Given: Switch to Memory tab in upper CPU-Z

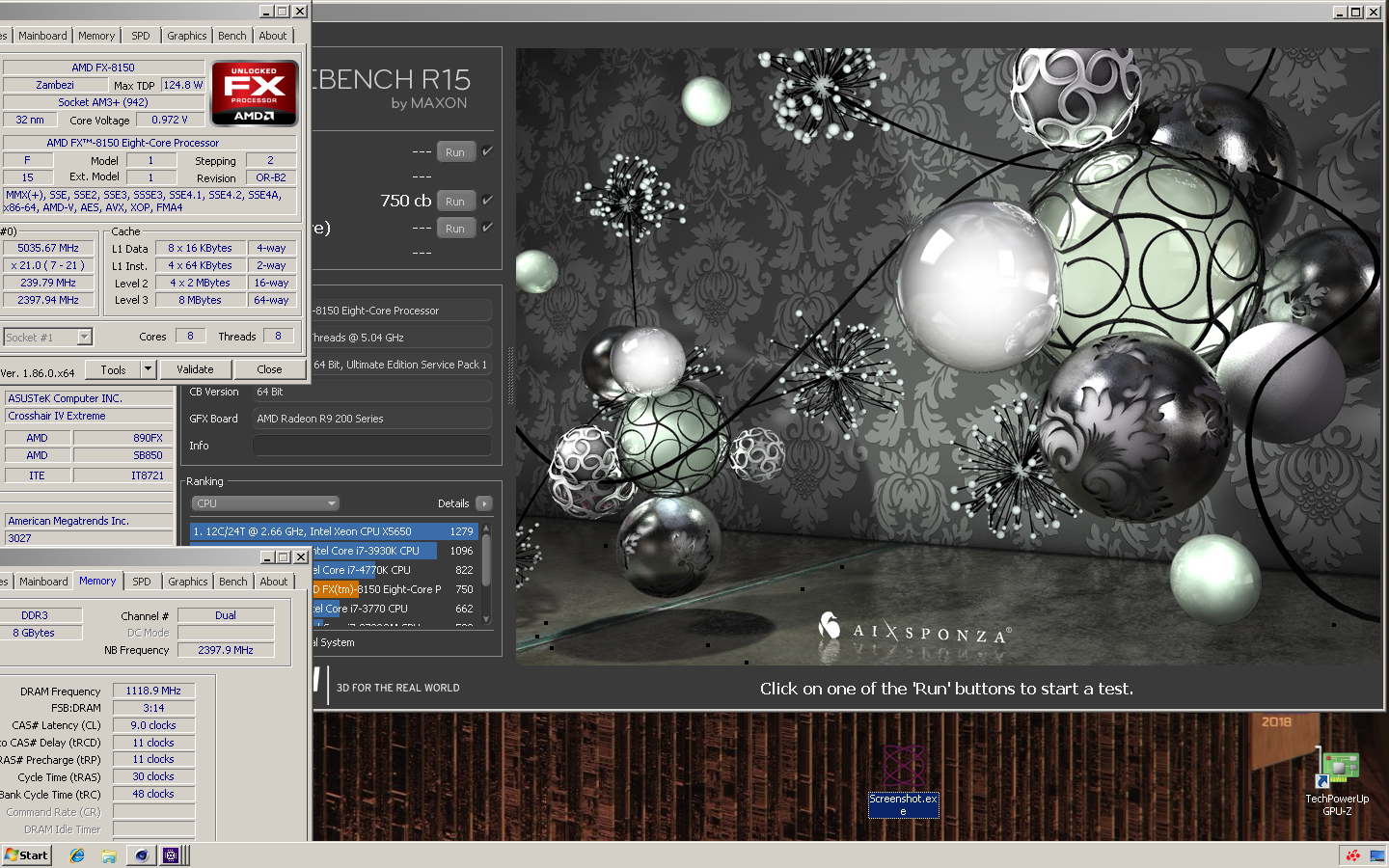Looking at the screenshot, I should (x=96, y=36).
